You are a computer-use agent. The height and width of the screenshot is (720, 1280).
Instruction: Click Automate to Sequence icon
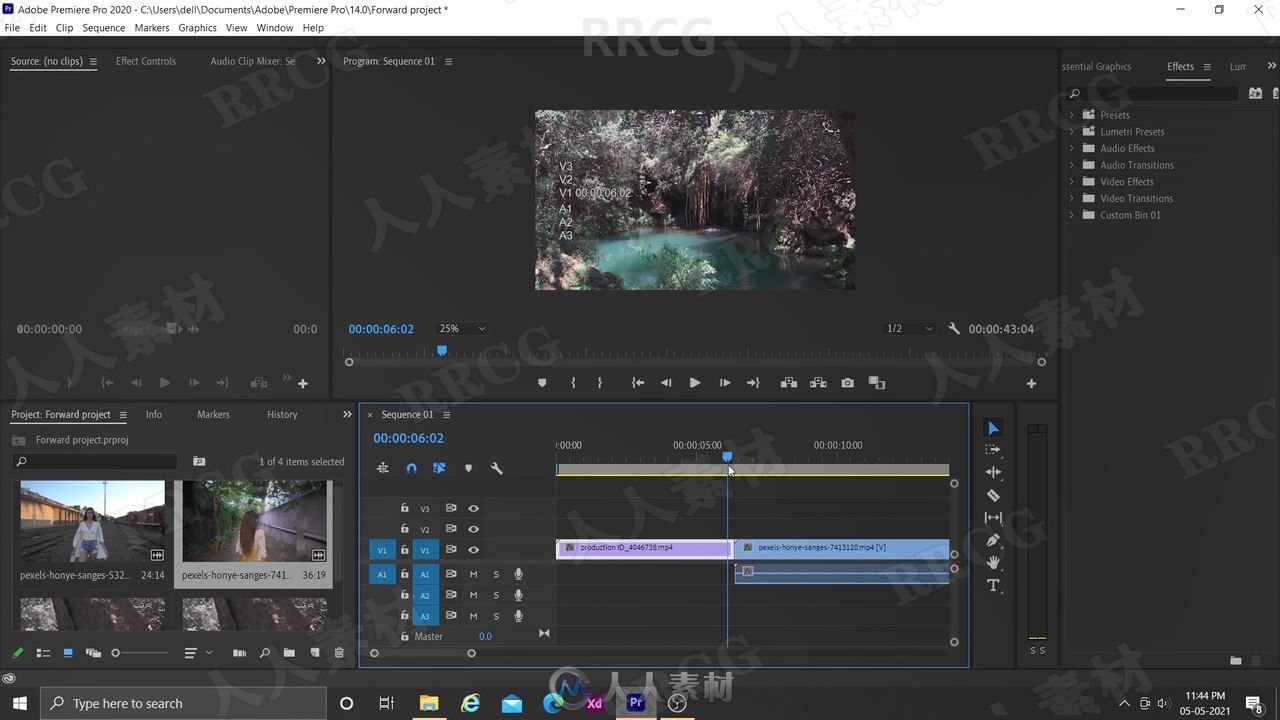coord(239,653)
